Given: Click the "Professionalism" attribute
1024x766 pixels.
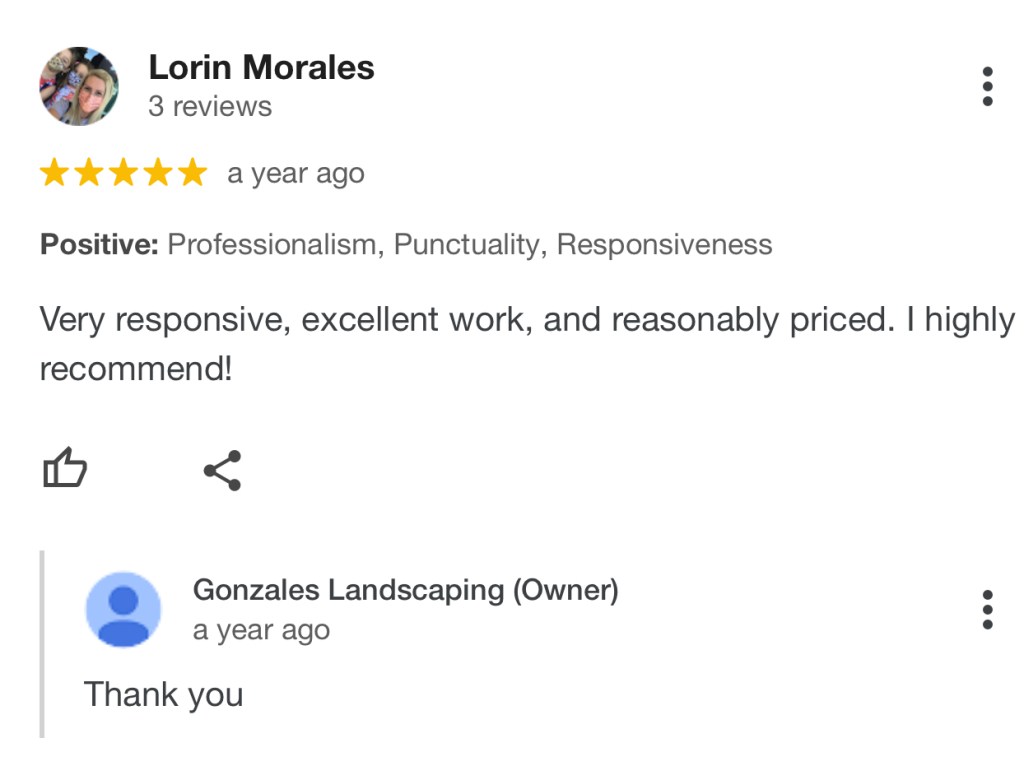Looking at the screenshot, I should (270, 245).
